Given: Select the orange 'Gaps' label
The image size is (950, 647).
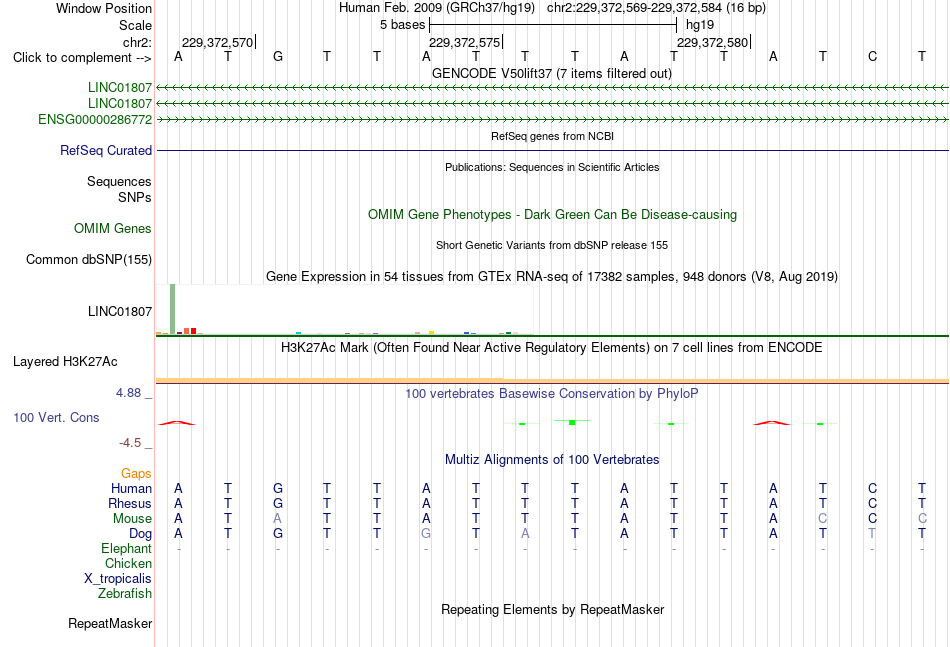Looking at the screenshot, I should click(x=136, y=473).
